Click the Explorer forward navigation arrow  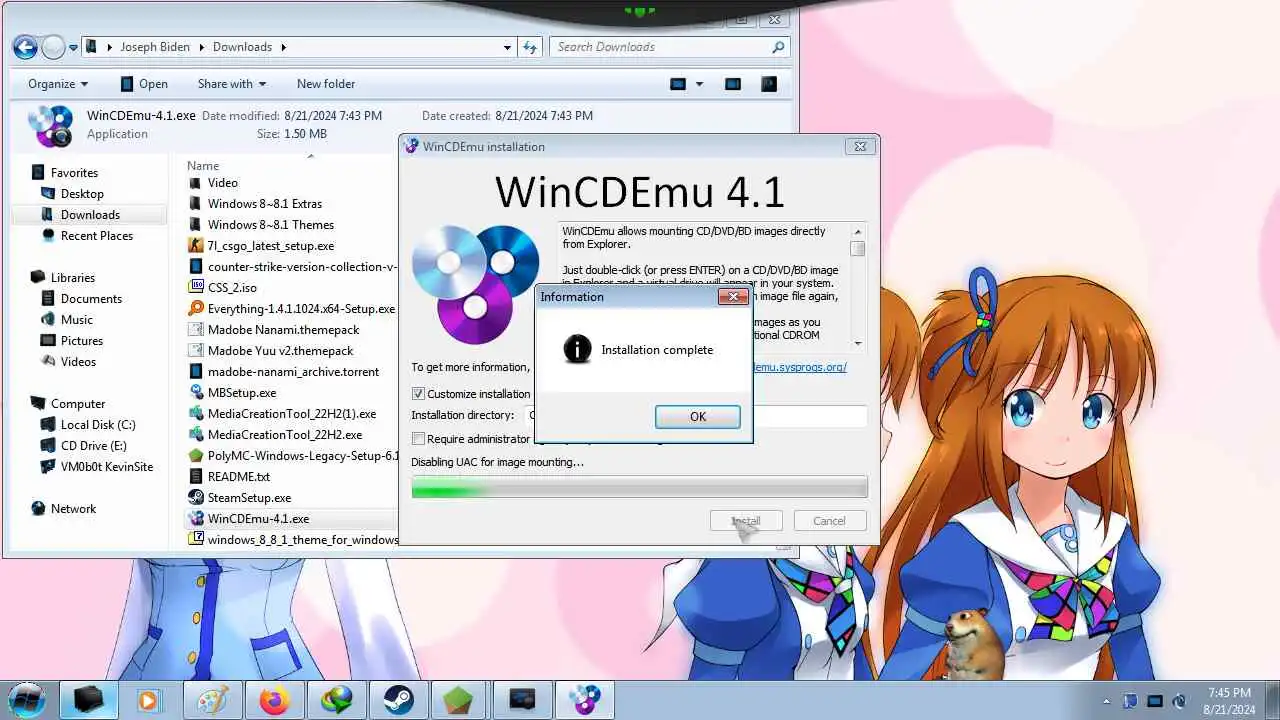pos(53,47)
